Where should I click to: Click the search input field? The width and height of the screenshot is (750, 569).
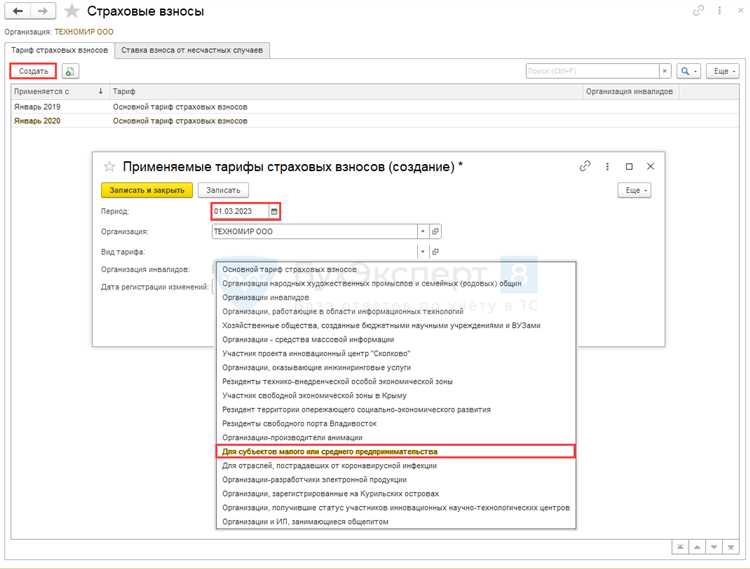pyautogui.click(x=593, y=71)
